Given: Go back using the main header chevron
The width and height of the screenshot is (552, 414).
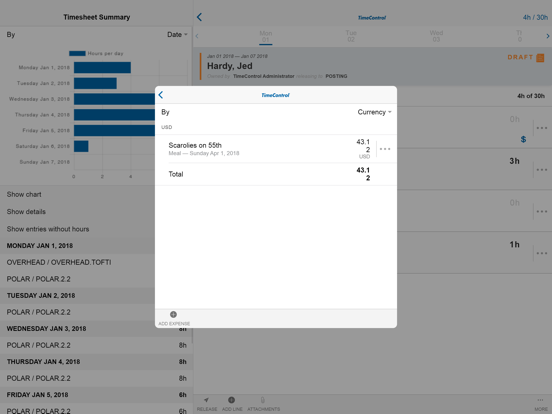Looking at the screenshot, I should pos(199,17).
